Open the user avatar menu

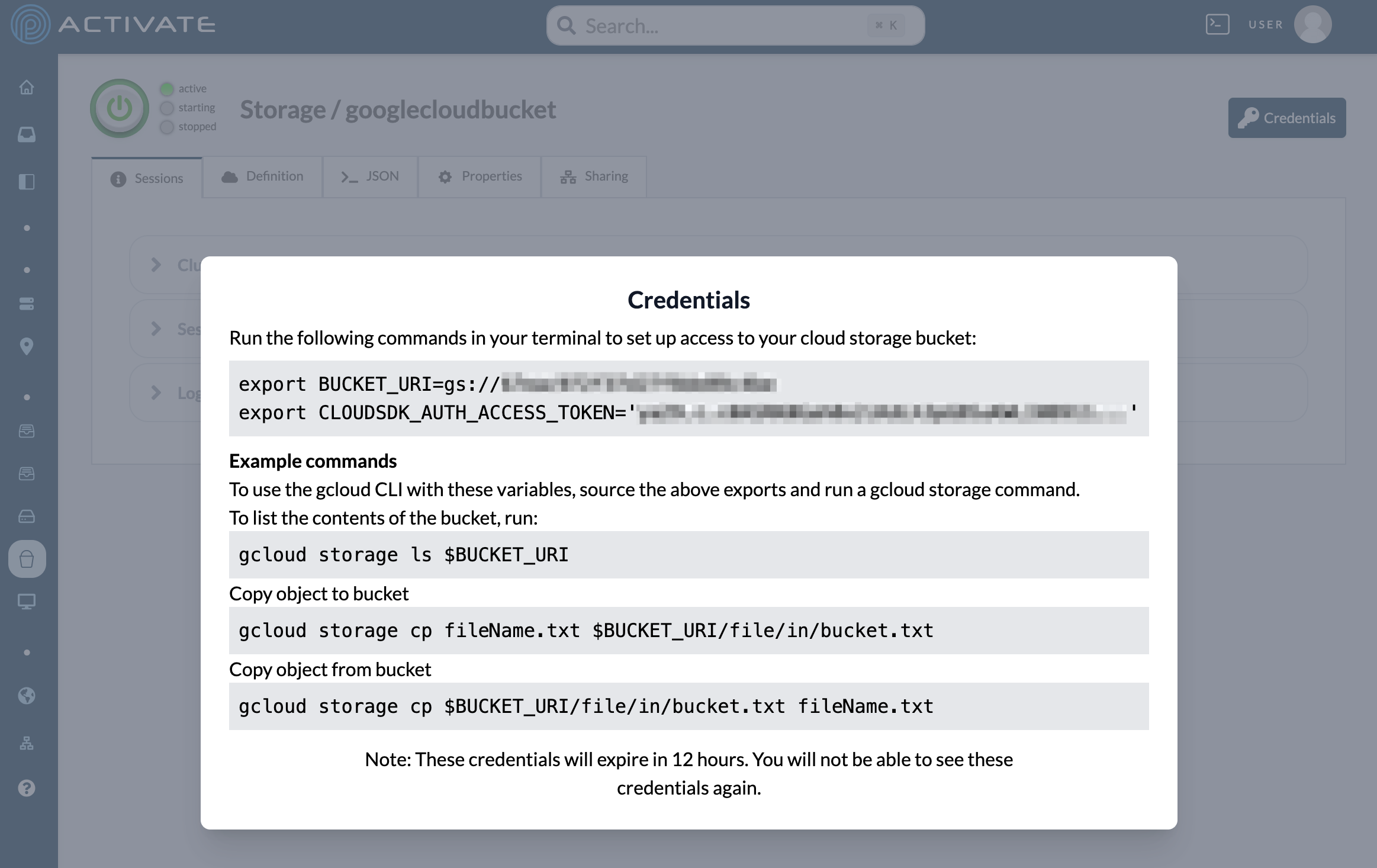click(1312, 25)
